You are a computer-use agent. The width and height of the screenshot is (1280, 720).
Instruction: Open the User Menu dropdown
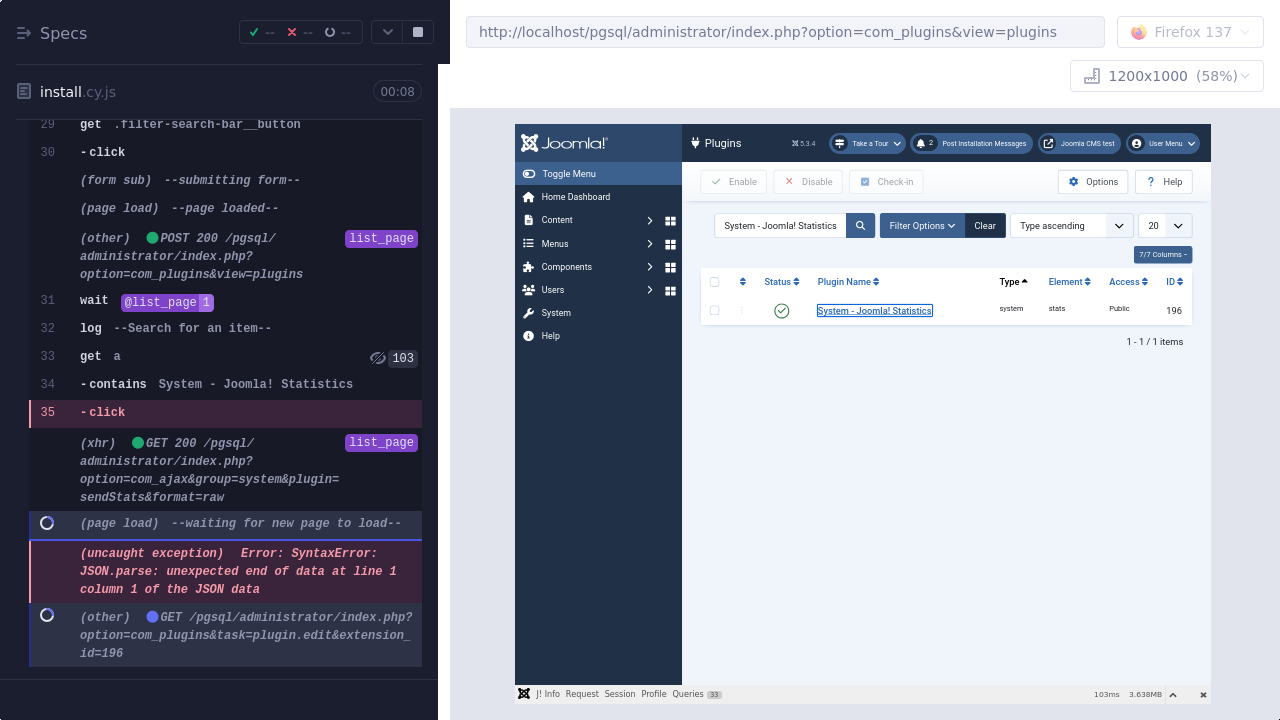click(1163, 143)
